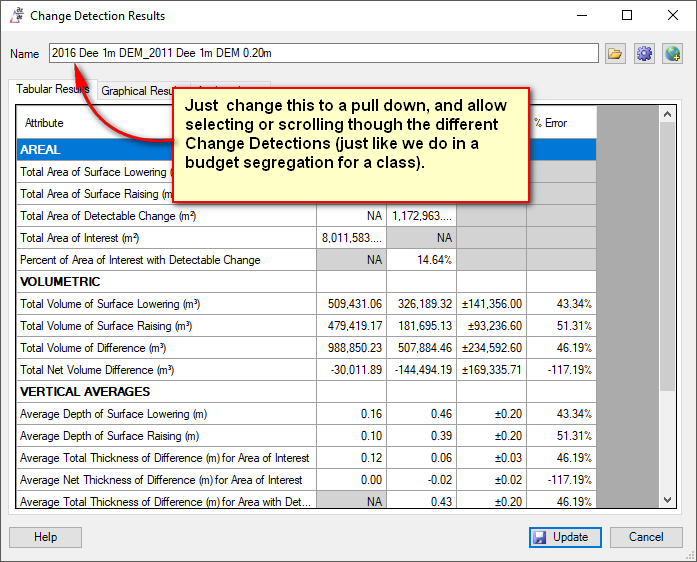Click the vertical scrollbar thumb of table
The height and width of the screenshot is (562, 697).
pos(667,257)
